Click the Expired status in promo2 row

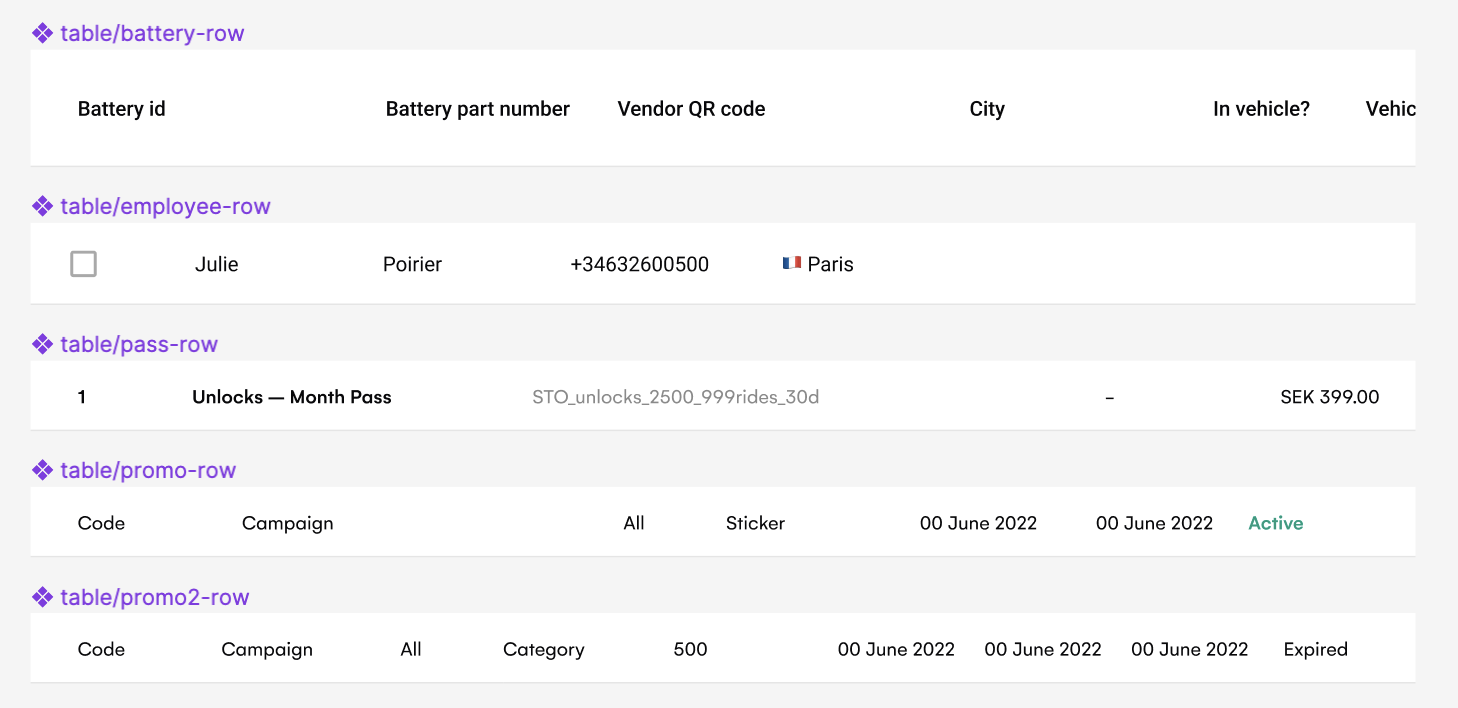pyautogui.click(x=1316, y=649)
